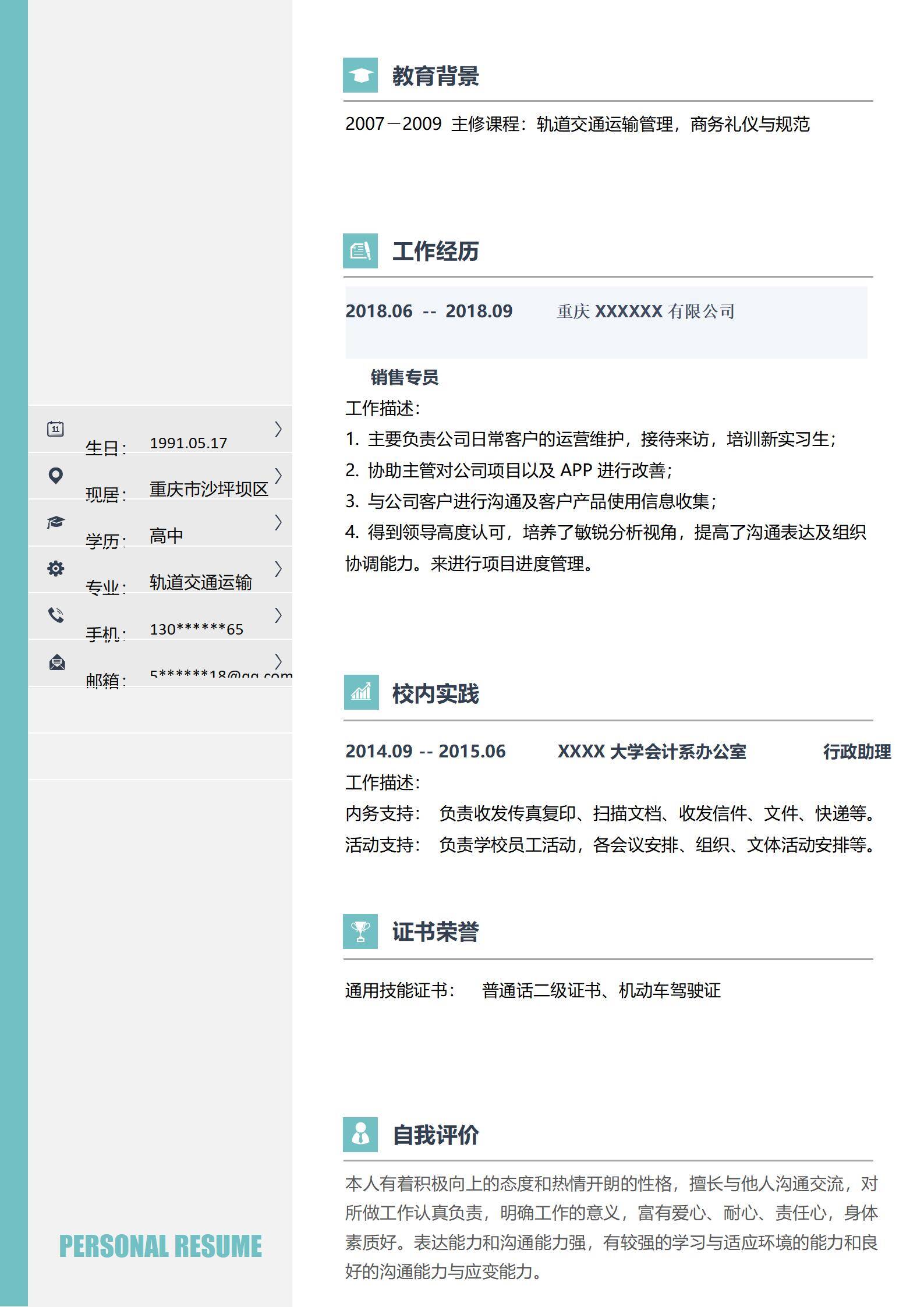
Task: Select the 工作经历 section heading
Action: click(x=436, y=252)
